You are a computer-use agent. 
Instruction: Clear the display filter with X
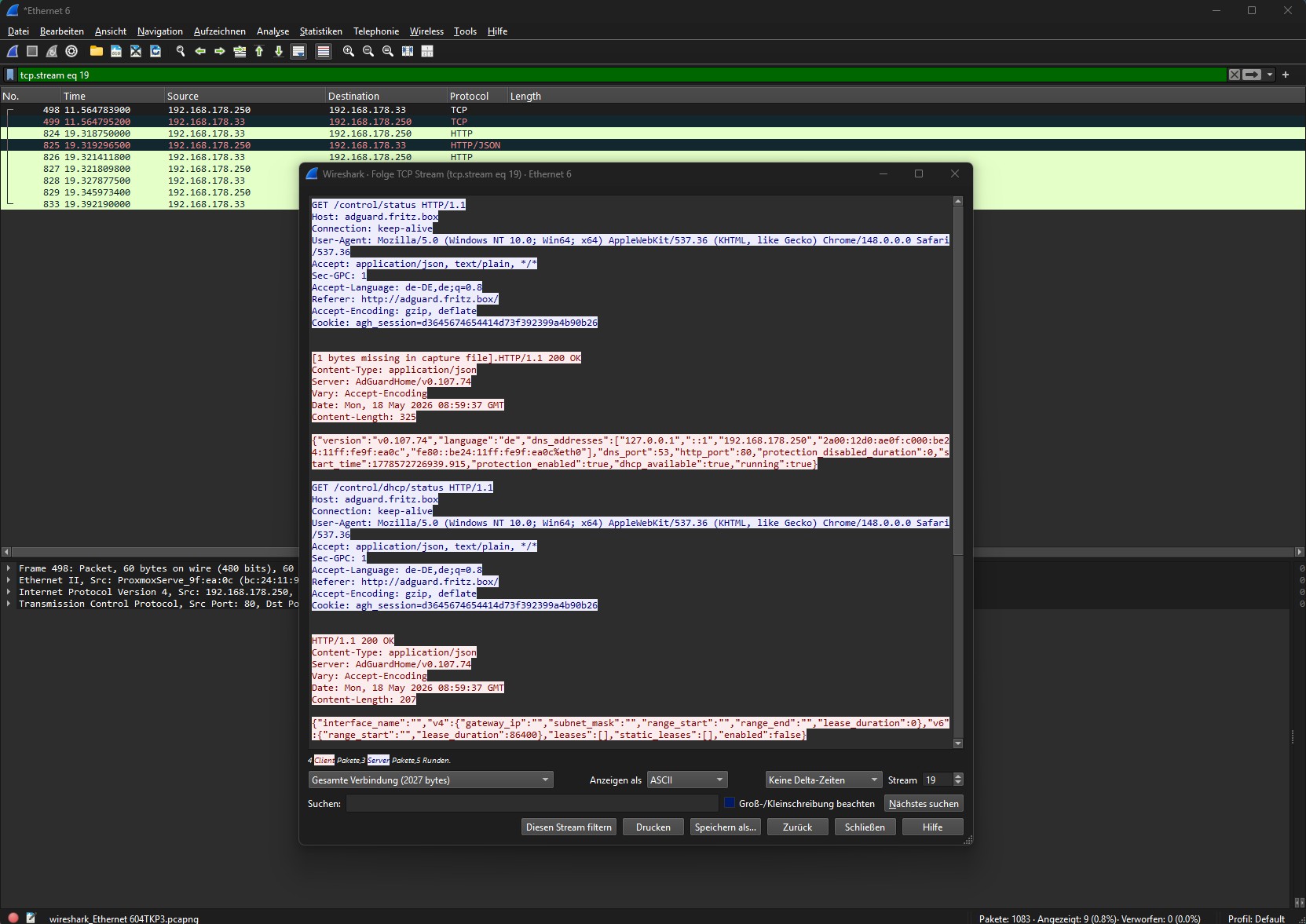tap(1235, 75)
